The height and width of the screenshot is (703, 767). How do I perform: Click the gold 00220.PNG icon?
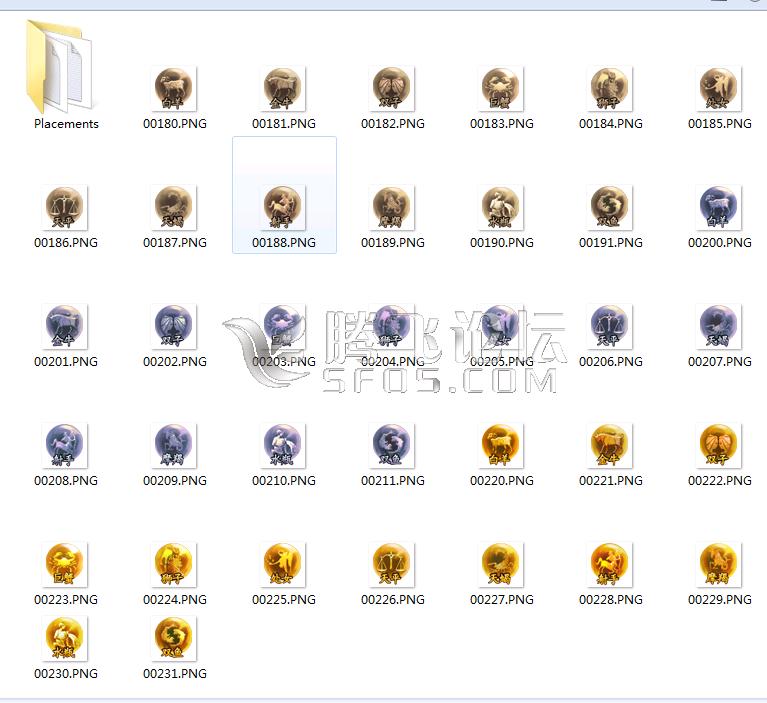tap(502, 446)
